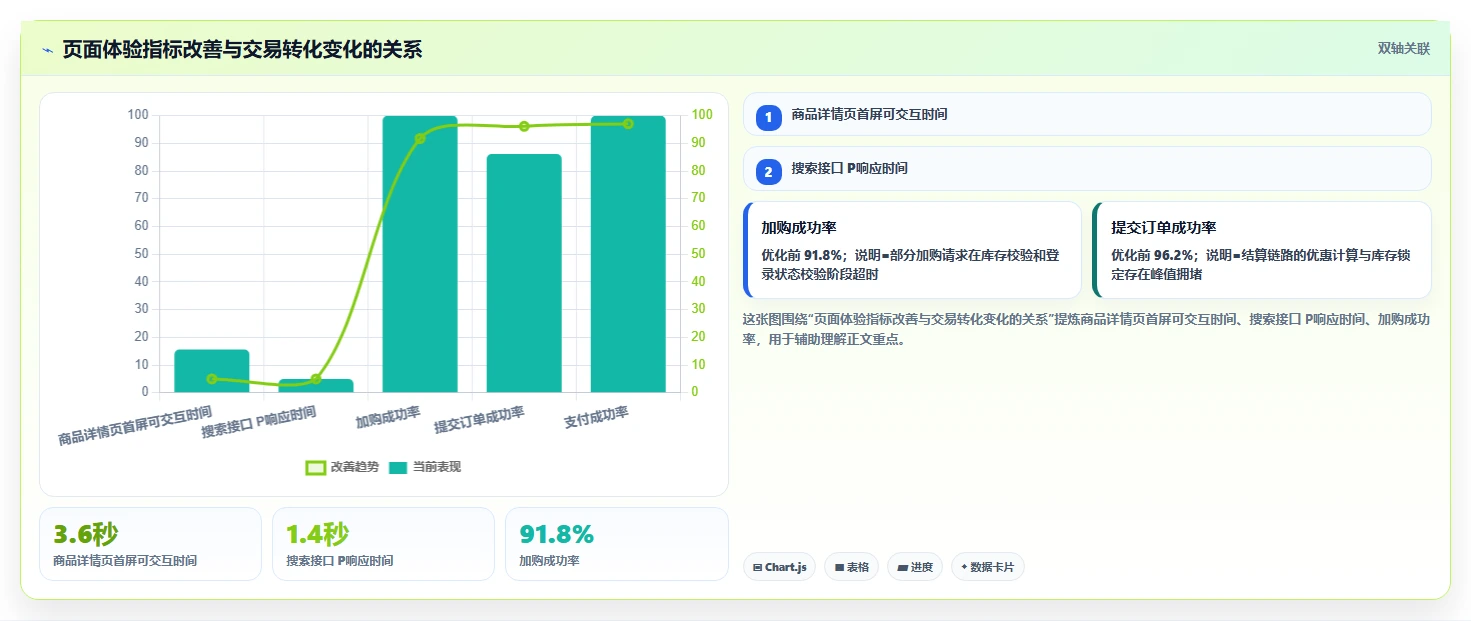This screenshot has height=621, width=1471.
Task: Toggle the 当前表现 legend swatch
Action: (x=398, y=467)
